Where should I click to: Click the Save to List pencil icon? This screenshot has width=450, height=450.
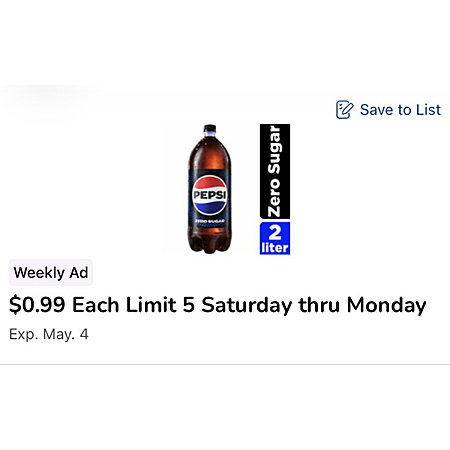344,110
